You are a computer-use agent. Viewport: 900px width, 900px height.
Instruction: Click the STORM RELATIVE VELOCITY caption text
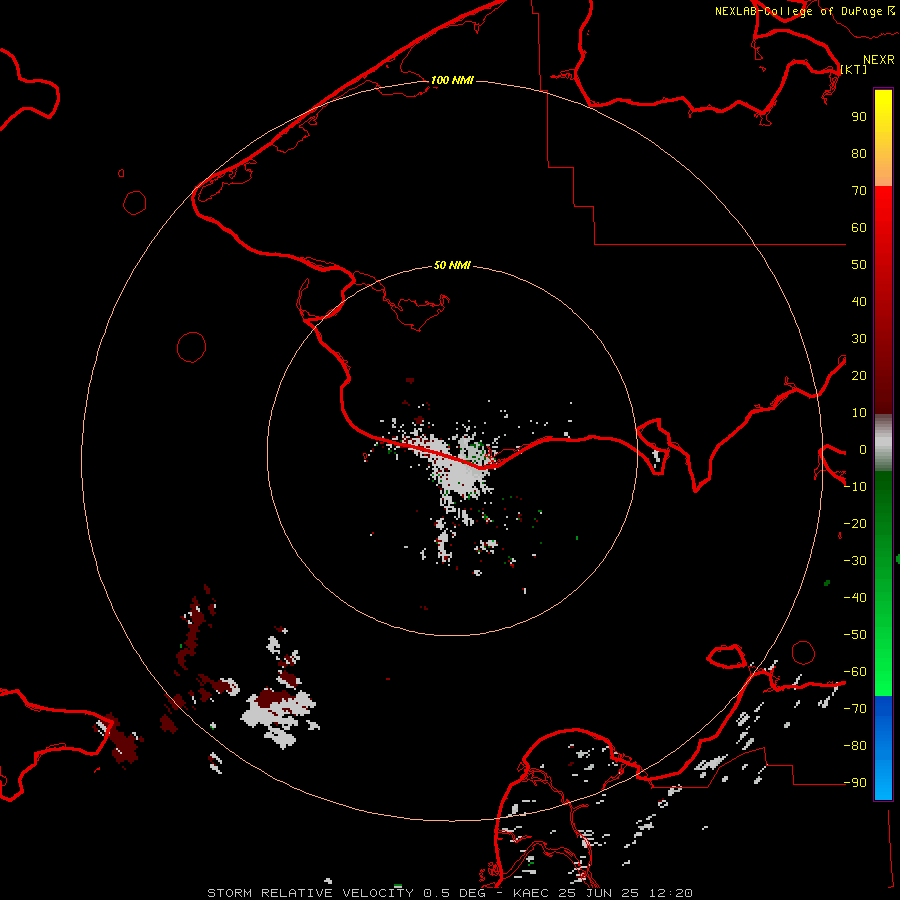tap(310, 893)
